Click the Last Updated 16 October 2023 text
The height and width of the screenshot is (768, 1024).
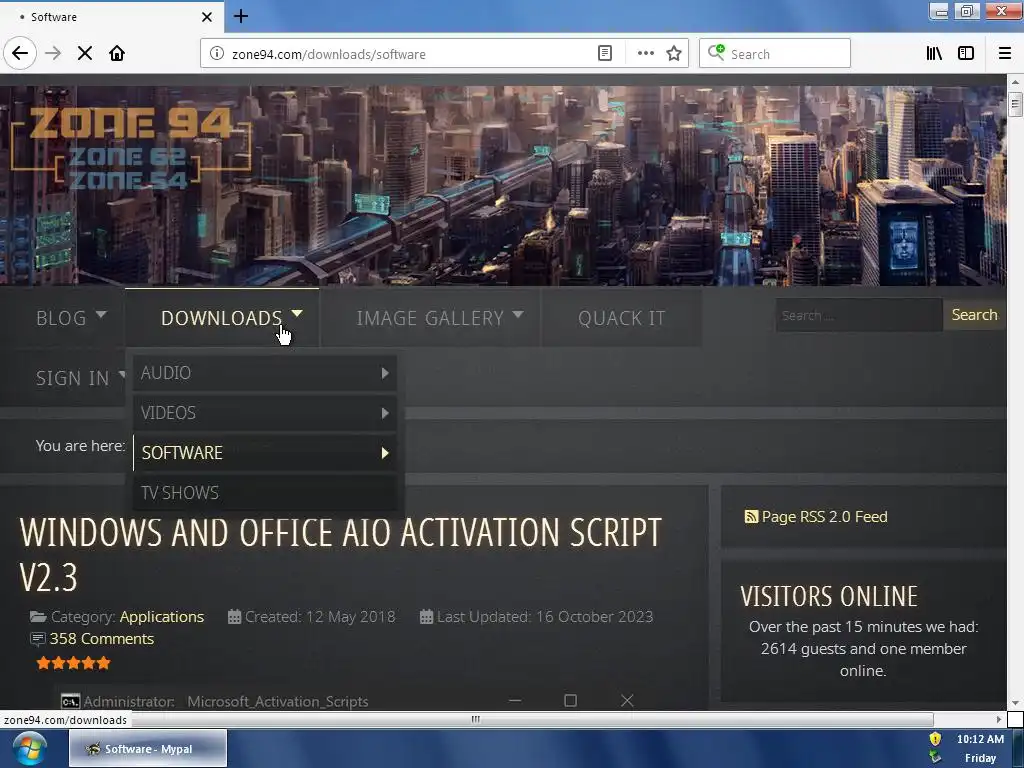[x=545, y=616]
